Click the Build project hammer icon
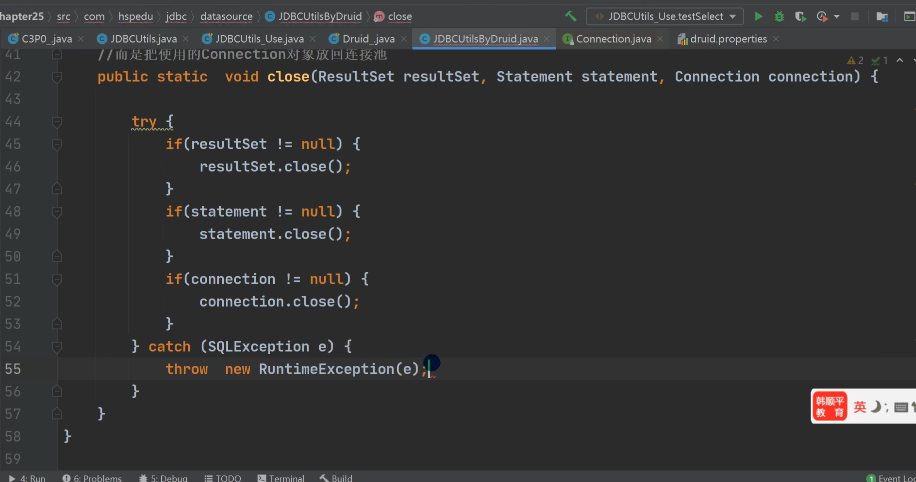This screenshot has width=916, height=482. pyautogui.click(x=571, y=16)
